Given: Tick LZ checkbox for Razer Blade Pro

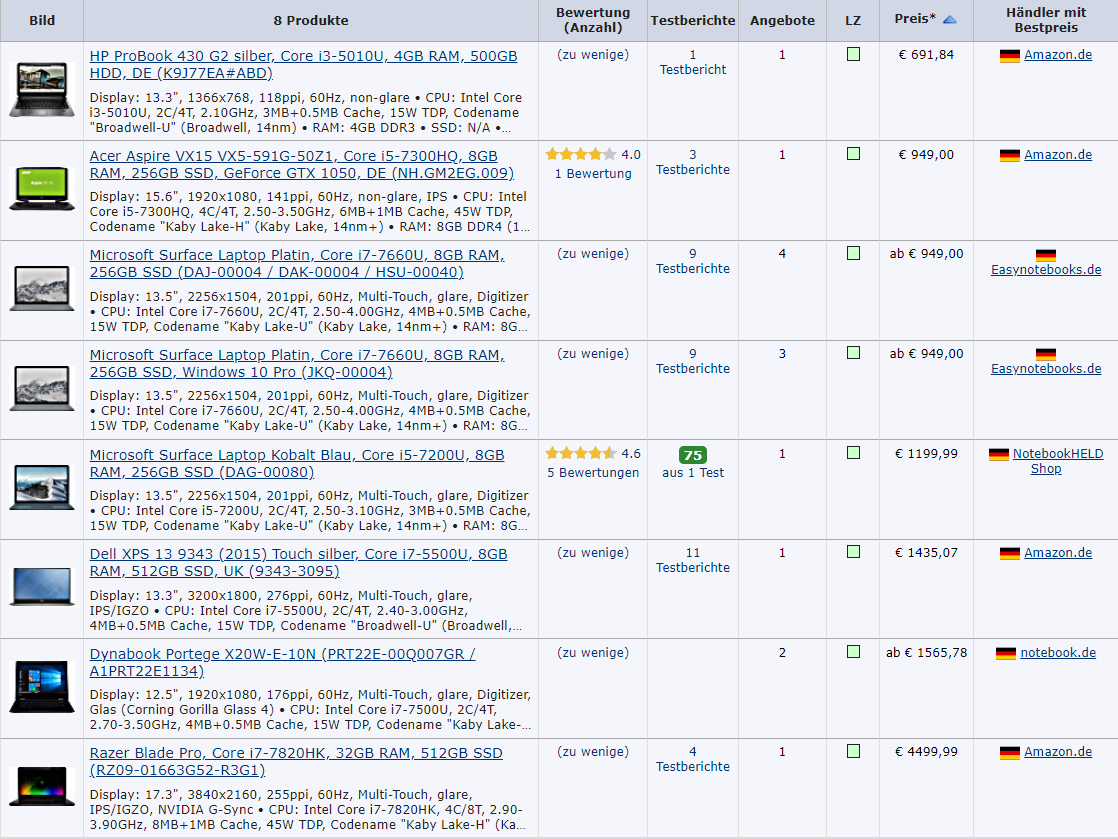Looking at the screenshot, I should (853, 751).
